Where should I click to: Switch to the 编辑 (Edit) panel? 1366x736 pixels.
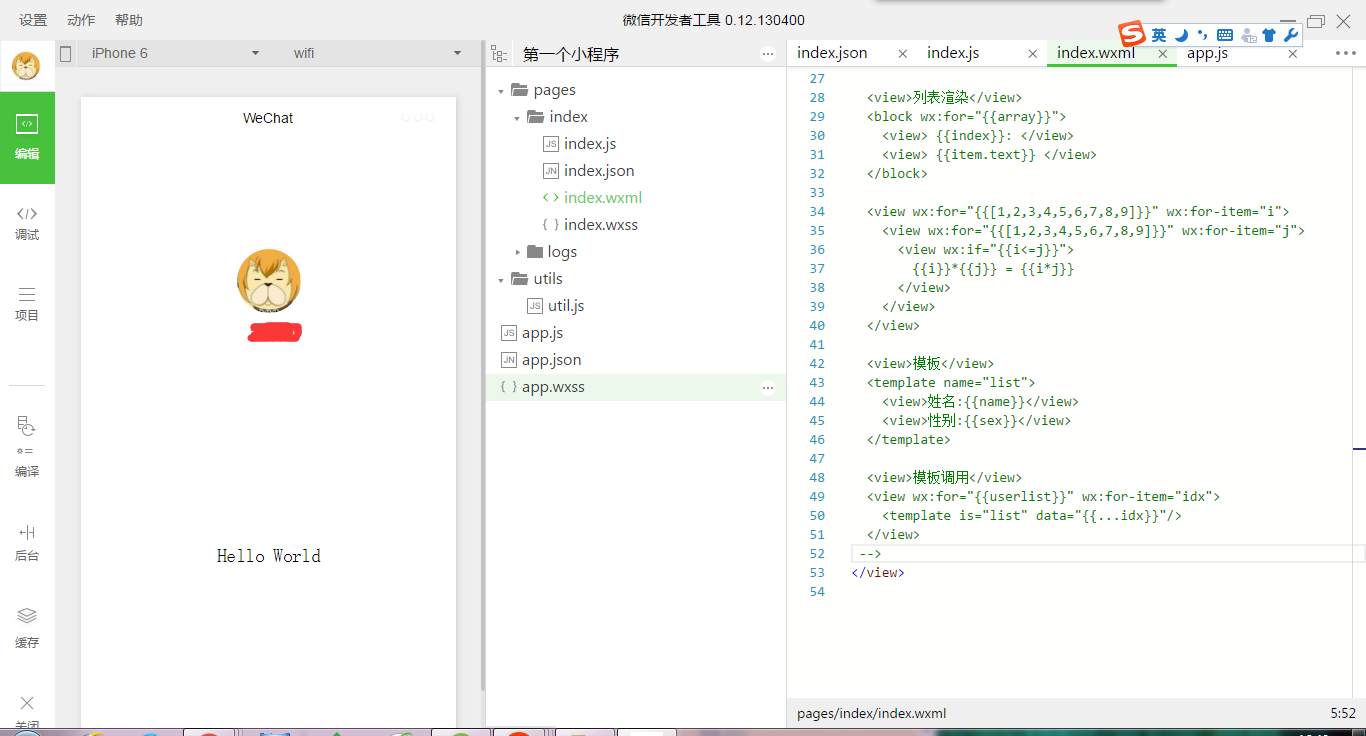point(27,137)
